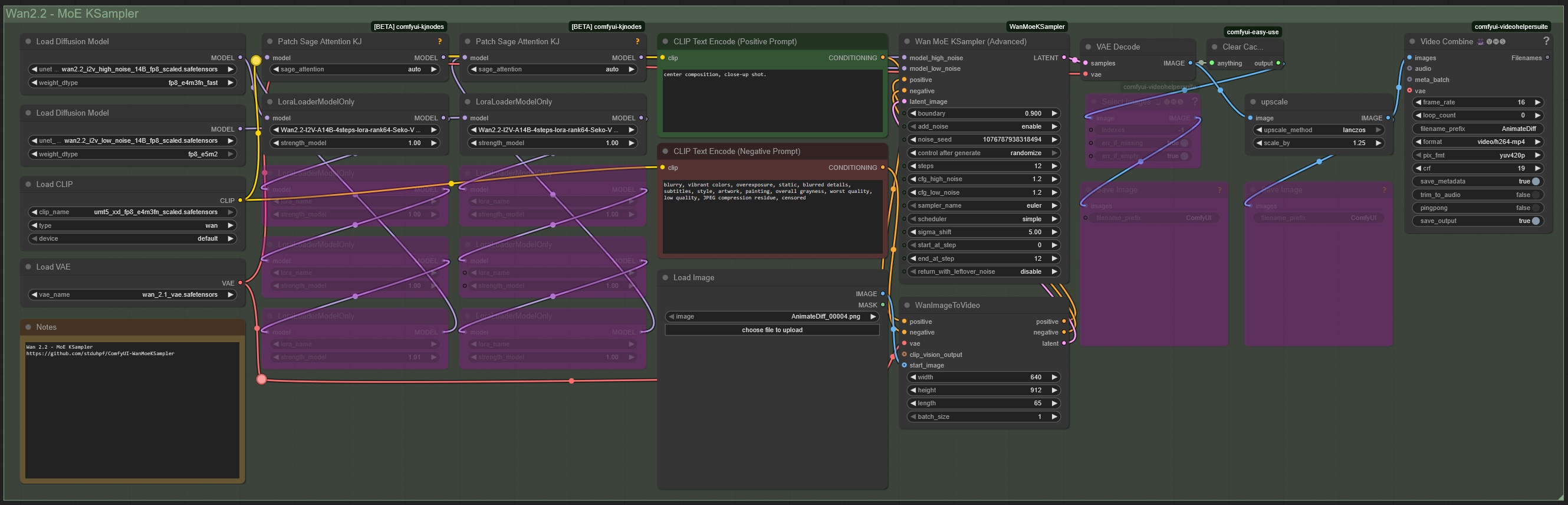Click help icon on first Patch Sage Attention
The height and width of the screenshot is (505, 1568).
point(439,41)
